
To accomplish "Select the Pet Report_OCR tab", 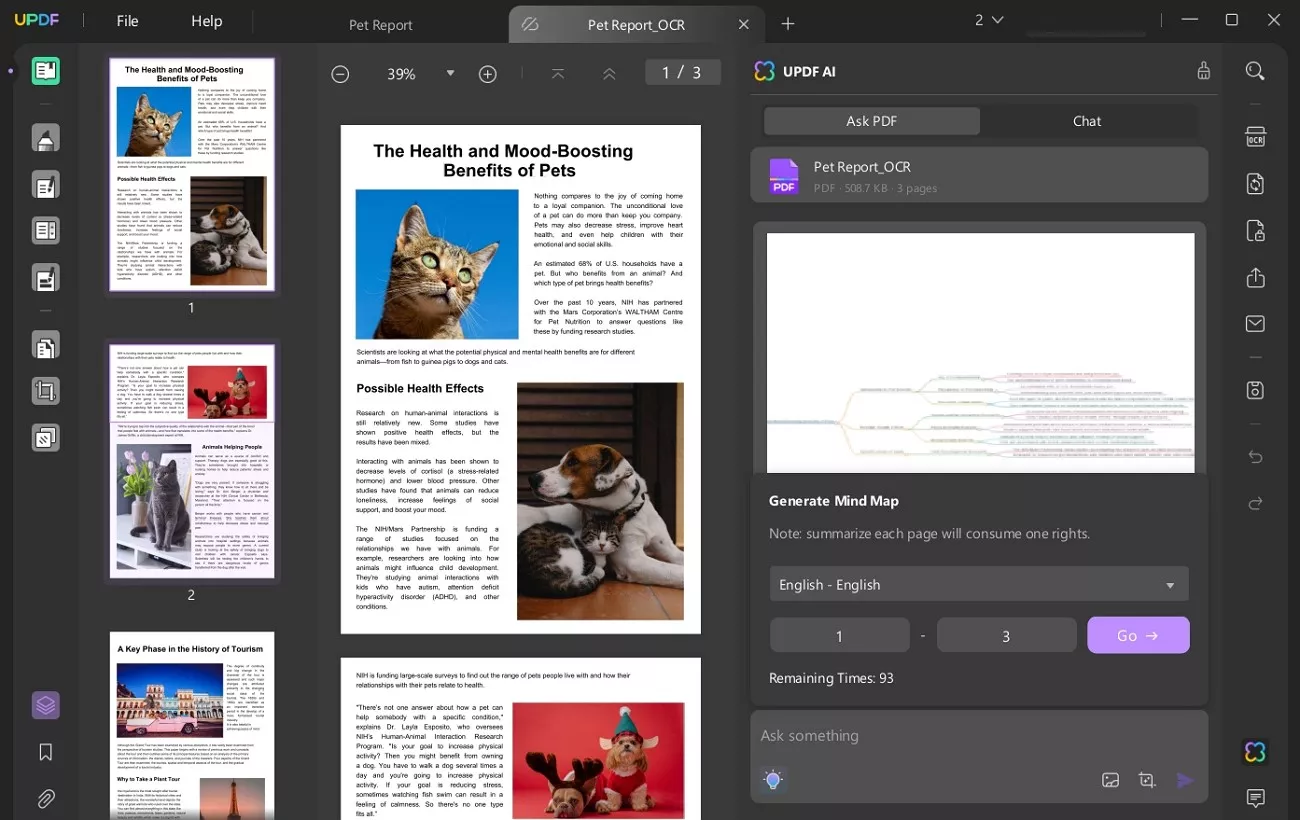I will coord(636,25).
